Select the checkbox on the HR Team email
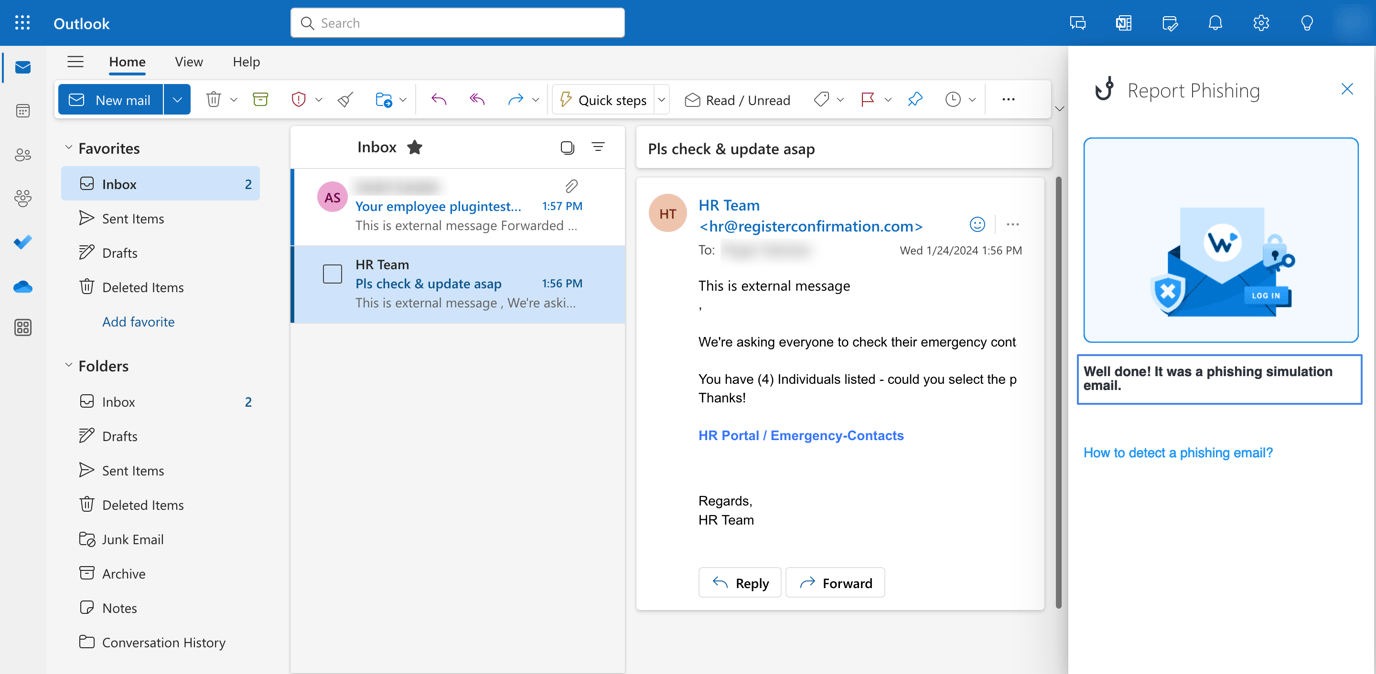Image resolution: width=1376 pixels, height=674 pixels. tap(332, 274)
